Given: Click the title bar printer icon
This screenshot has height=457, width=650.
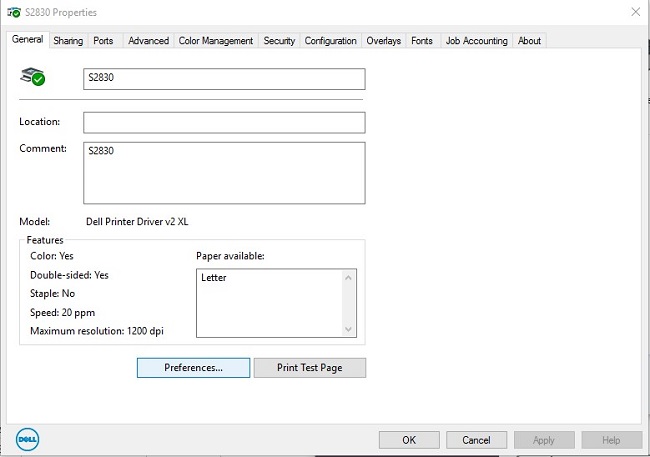Looking at the screenshot, I should point(14,12).
